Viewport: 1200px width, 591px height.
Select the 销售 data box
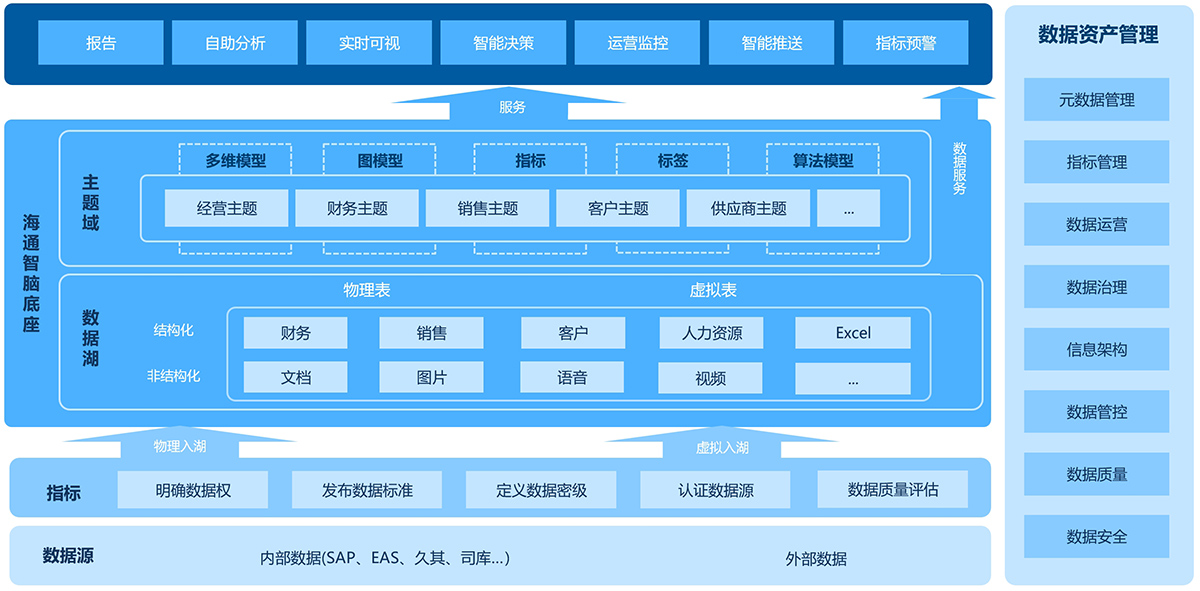(431, 333)
